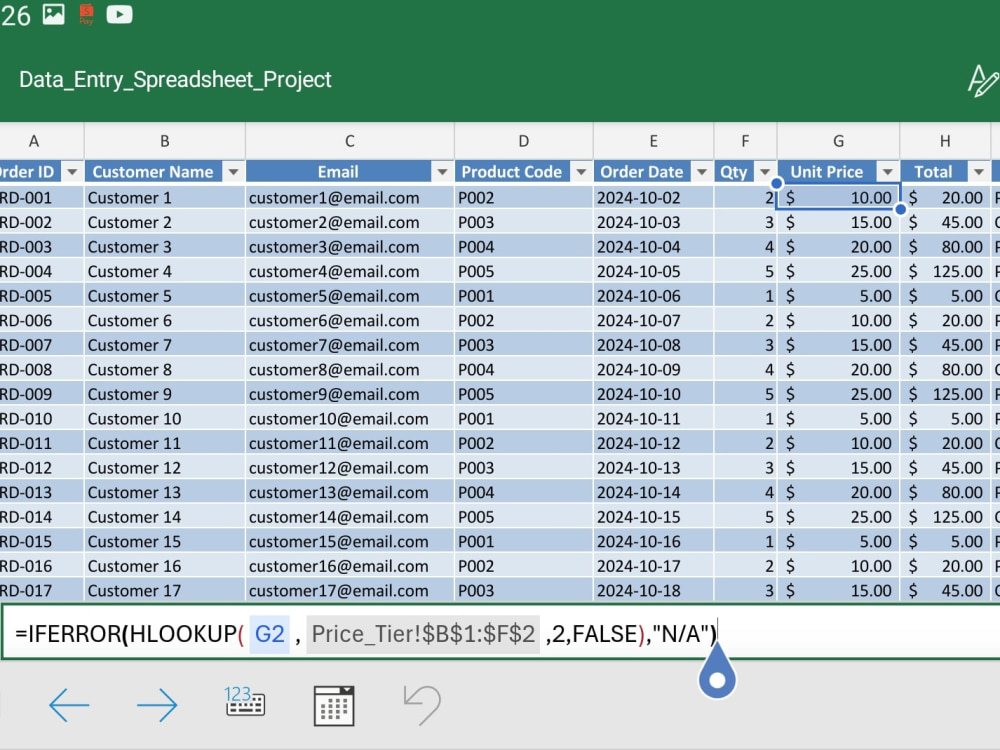Select Unit Price 5.00 in Customer 15 row
1000x750 pixels.
(839, 541)
